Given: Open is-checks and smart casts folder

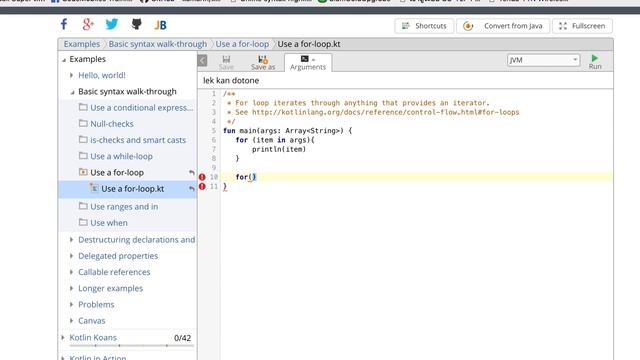Looking at the screenshot, I should tap(138, 140).
